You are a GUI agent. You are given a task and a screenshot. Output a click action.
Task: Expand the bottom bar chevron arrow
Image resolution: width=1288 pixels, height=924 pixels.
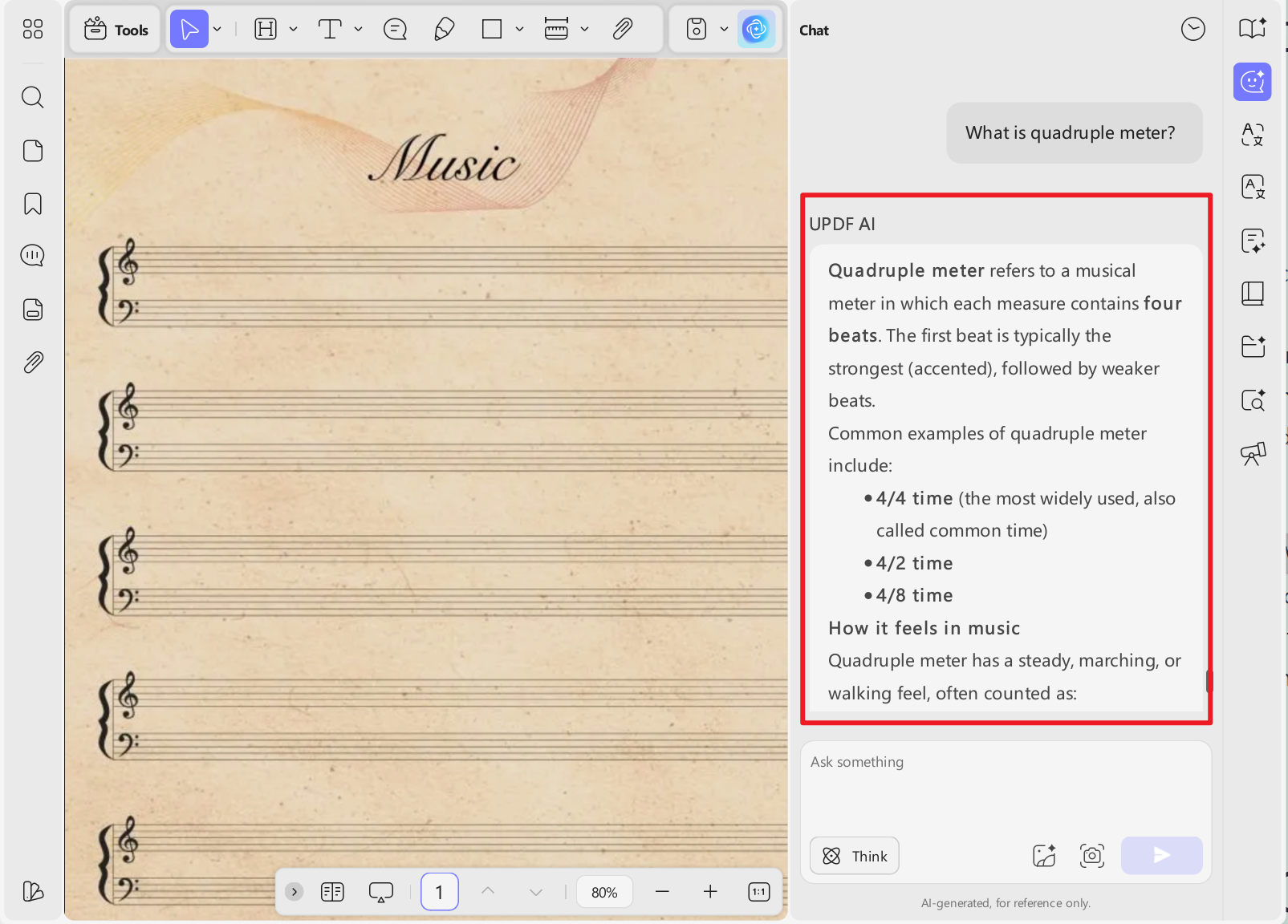[295, 892]
